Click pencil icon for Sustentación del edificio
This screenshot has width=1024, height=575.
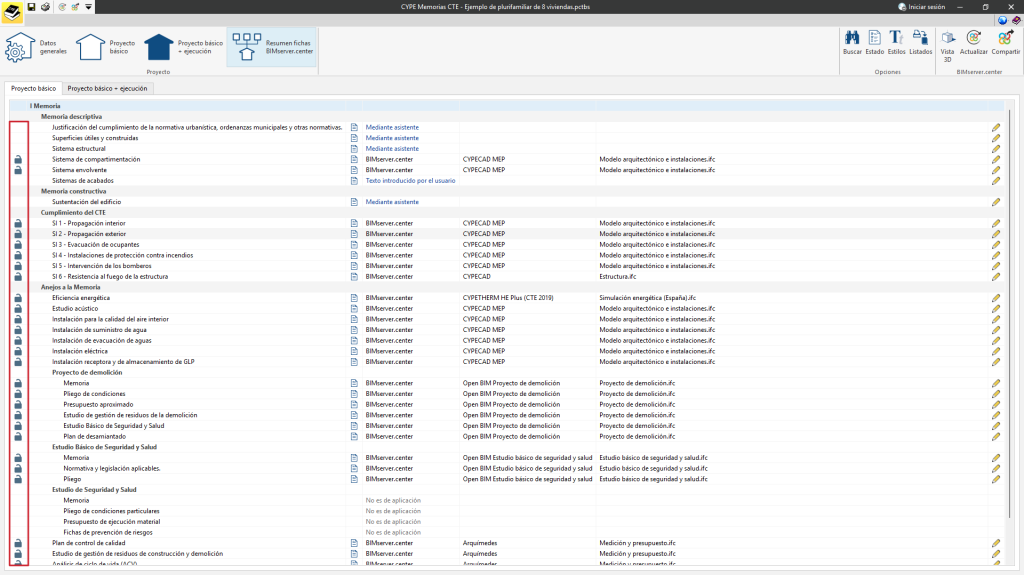tap(996, 202)
